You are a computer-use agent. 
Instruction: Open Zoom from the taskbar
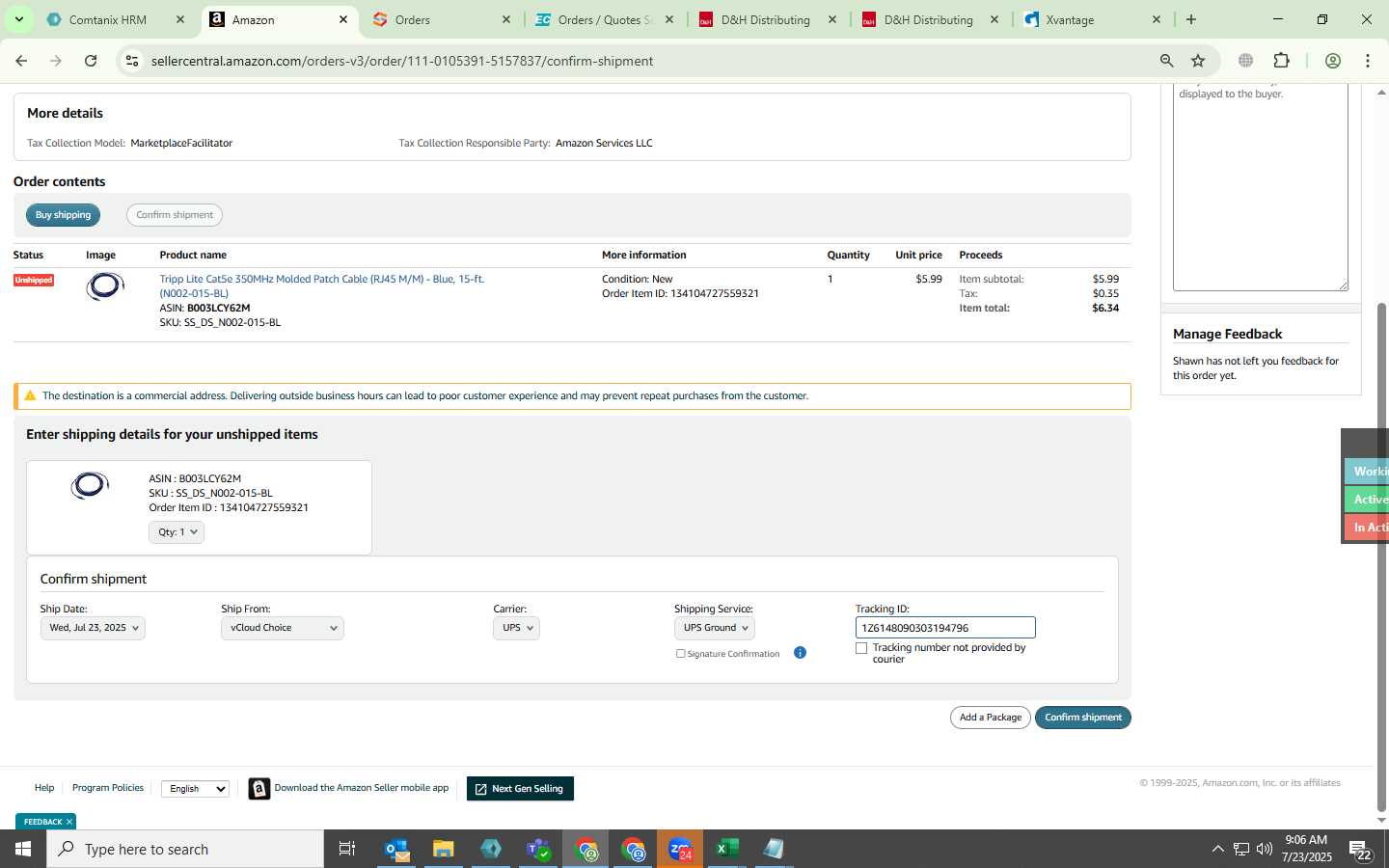(x=680, y=849)
